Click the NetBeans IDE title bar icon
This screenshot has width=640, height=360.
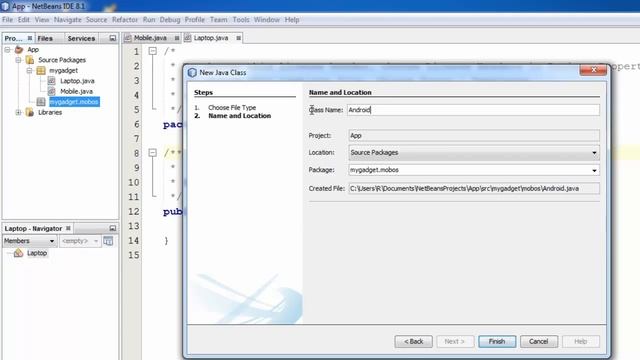tap(5, 6)
